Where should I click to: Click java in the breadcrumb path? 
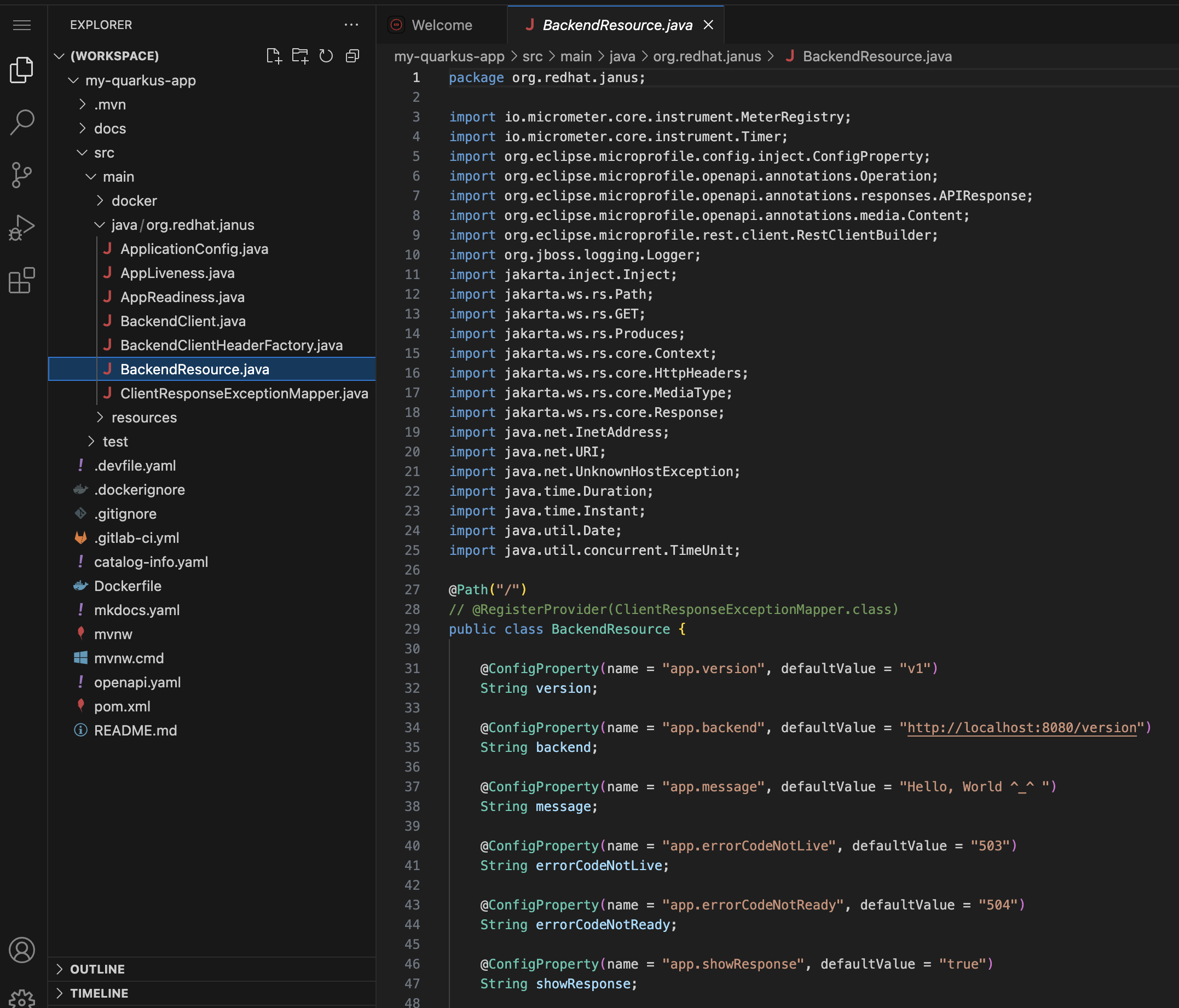[x=622, y=56]
